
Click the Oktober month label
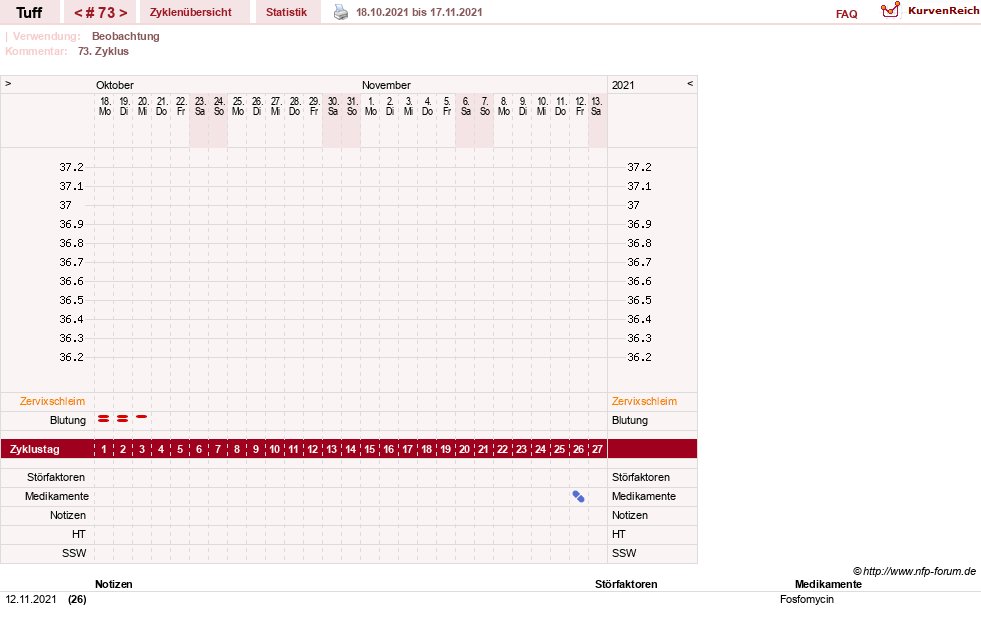pos(114,85)
